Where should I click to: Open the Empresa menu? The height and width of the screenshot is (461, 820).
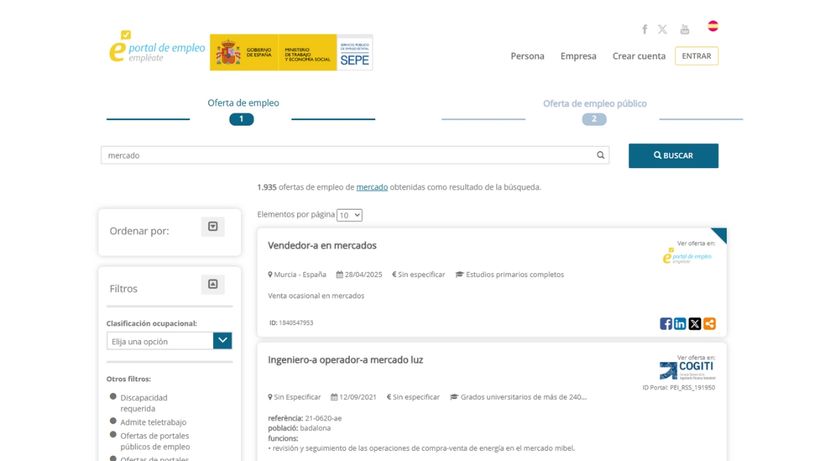point(578,56)
